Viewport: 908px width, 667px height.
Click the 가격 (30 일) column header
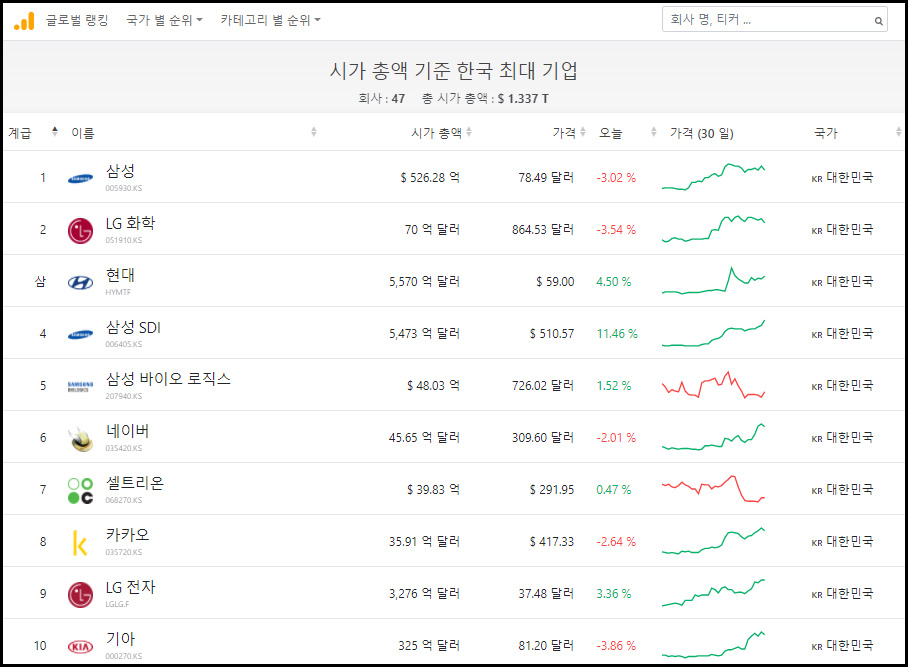pyautogui.click(x=701, y=133)
